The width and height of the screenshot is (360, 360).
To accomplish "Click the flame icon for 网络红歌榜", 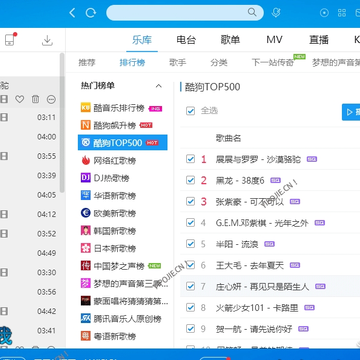I will pyautogui.click(x=86, y=160).
